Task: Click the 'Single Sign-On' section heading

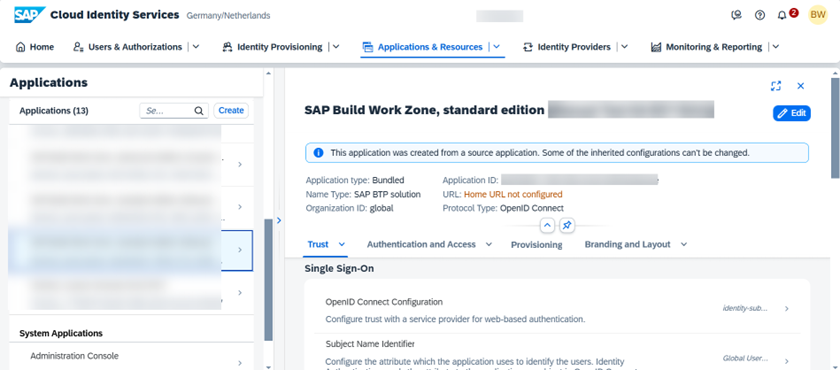Action: pos(339,269)
